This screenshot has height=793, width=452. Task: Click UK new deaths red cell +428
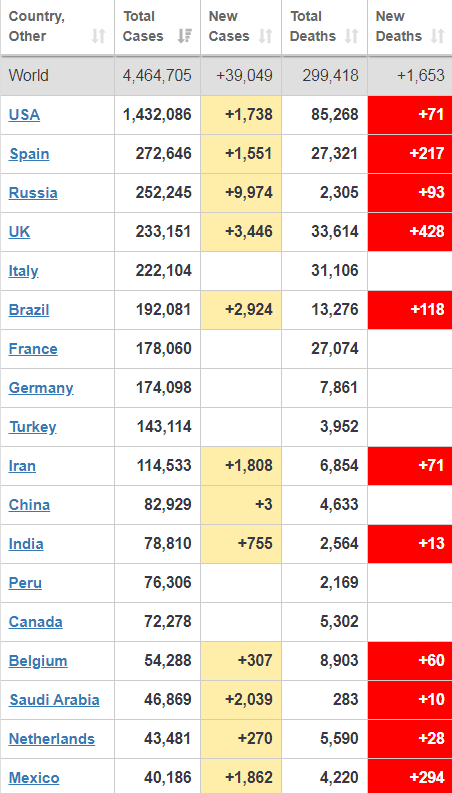coord(410,232)
